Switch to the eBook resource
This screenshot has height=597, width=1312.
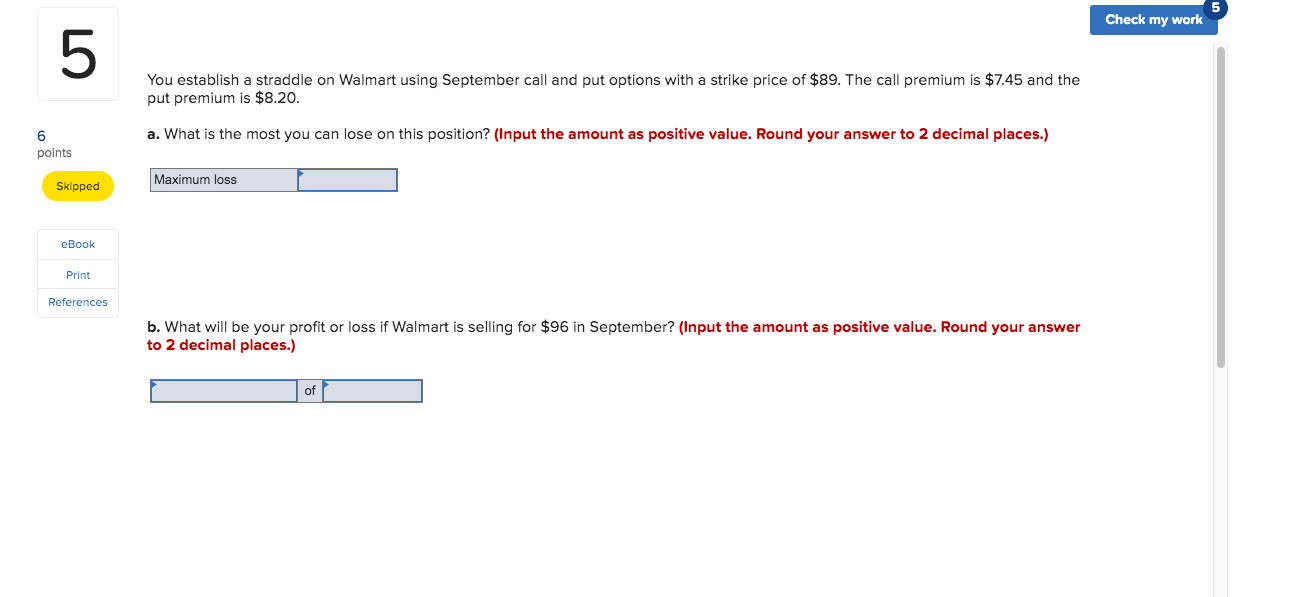(77, 243)
